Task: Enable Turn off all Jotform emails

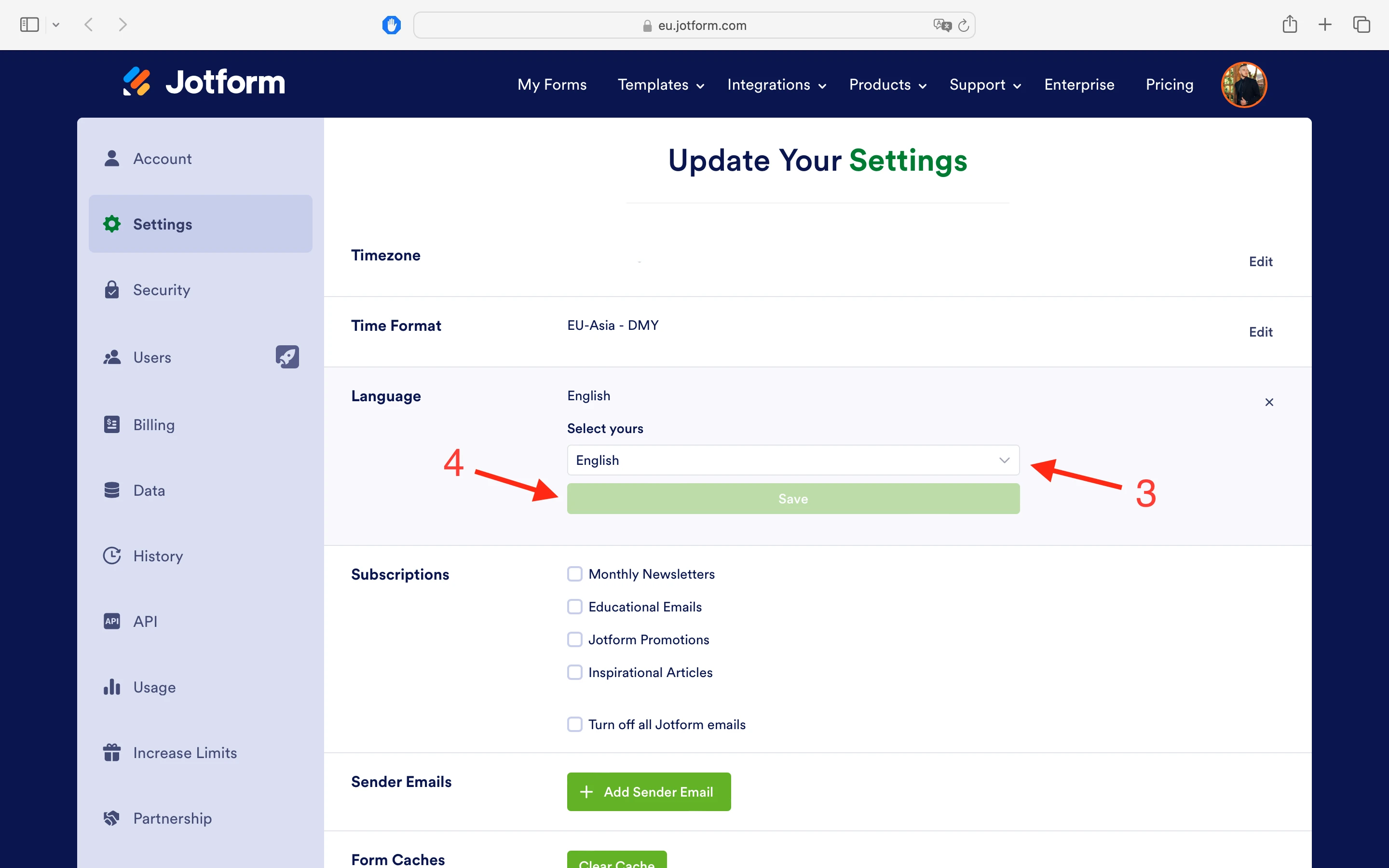Action: (574, 724)
